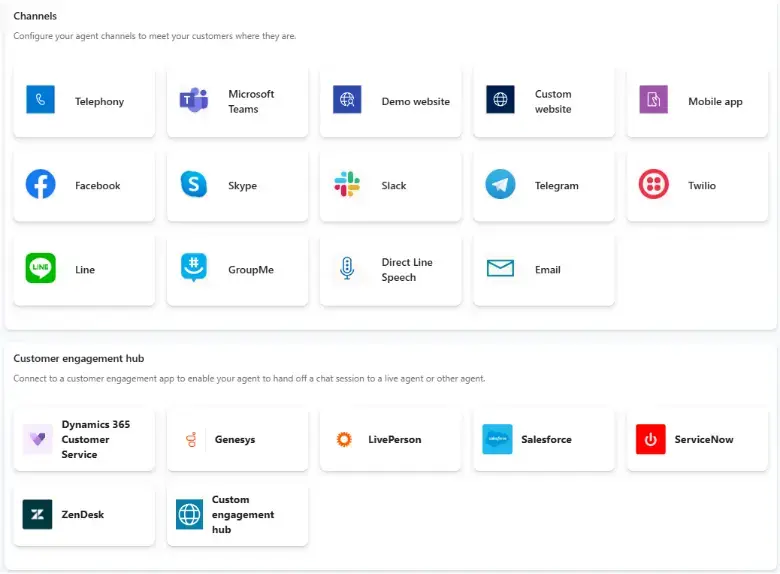Click the red ServiceNow power icon
Viewport: 780px width, 574px height.
650,439
